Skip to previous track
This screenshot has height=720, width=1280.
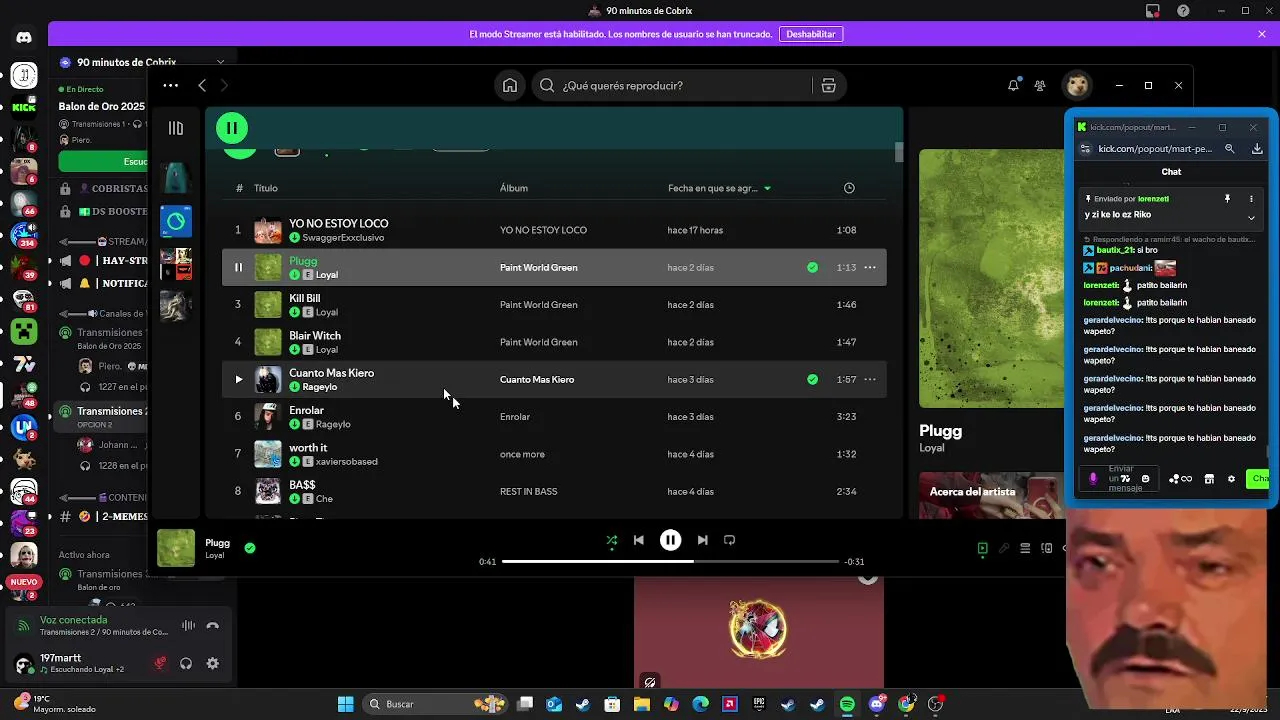[639, 540]
